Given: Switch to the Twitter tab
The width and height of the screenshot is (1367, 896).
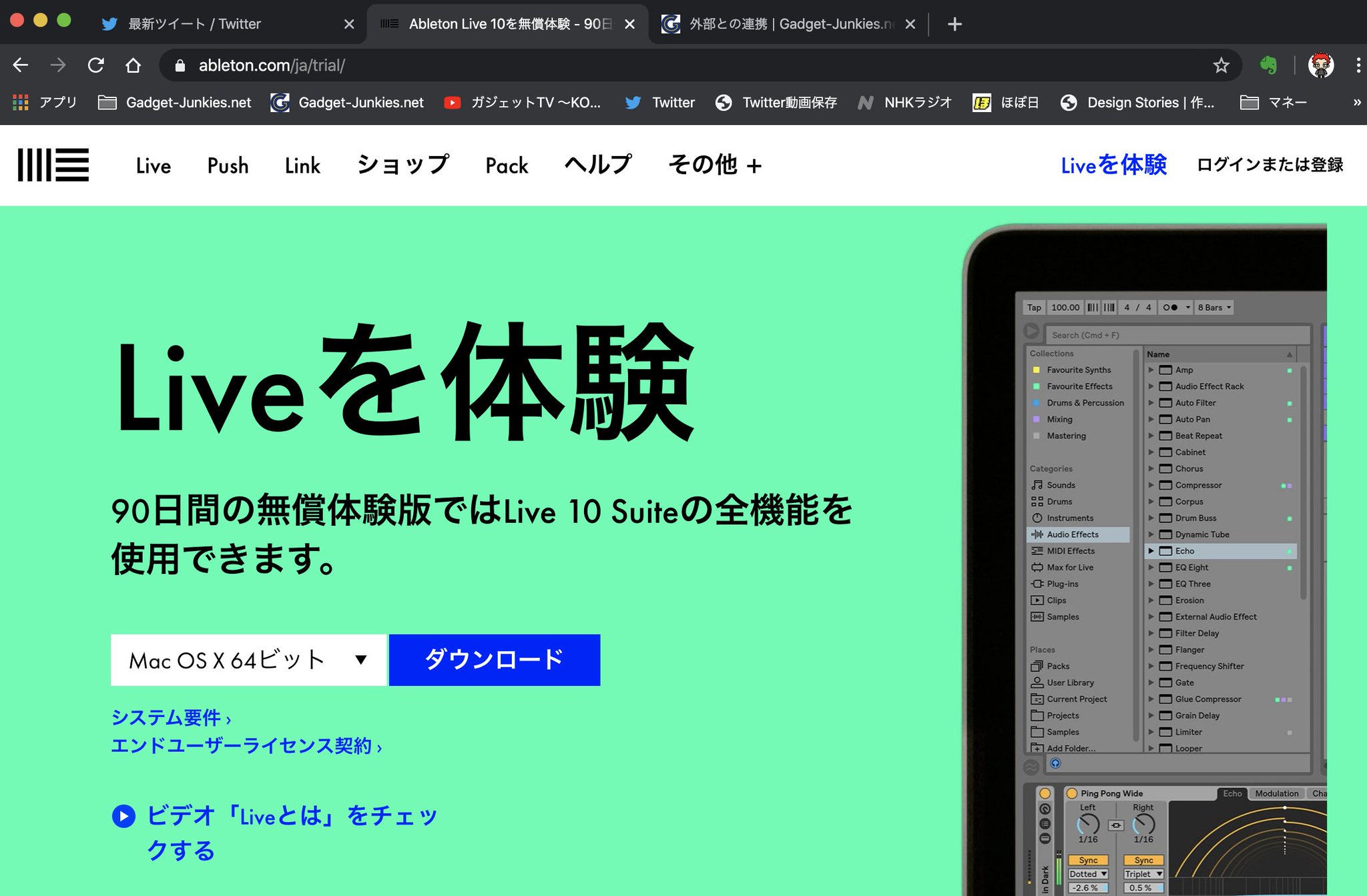Looking at the screenshot, I should click(194, 24).
